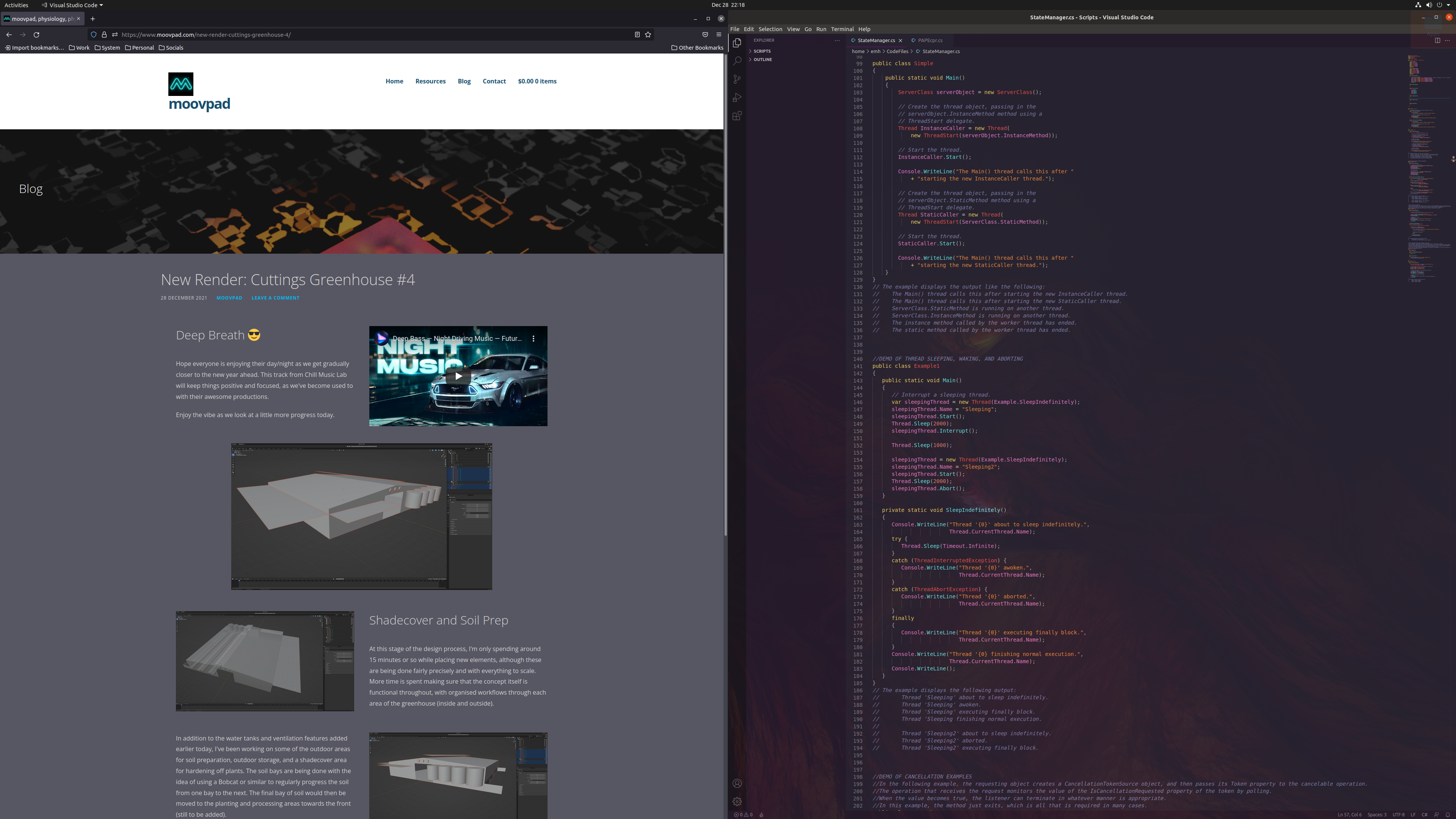Click errors and warnings indicator in status bar
The width and height of the screenshot is (1456, 819).
(743, 814)
